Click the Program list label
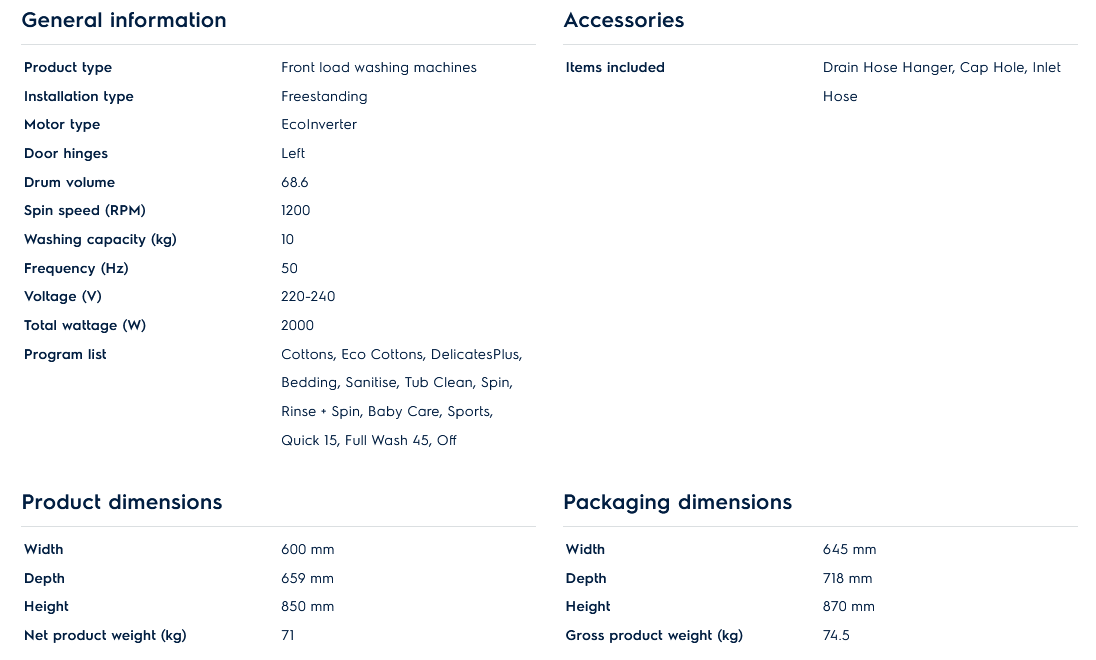The width and height of the screenshot is (1096, 660). [x=65, y=355]
